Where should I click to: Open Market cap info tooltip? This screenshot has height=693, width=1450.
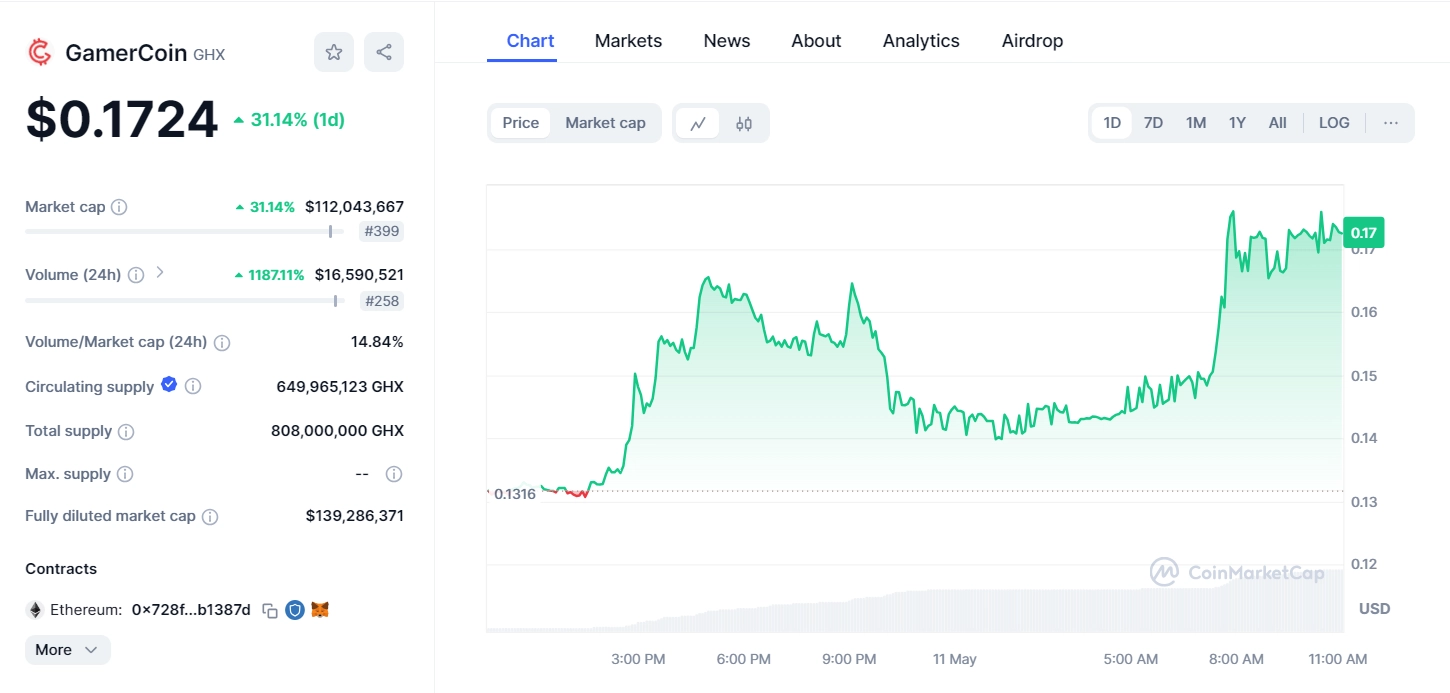[119, 207]
